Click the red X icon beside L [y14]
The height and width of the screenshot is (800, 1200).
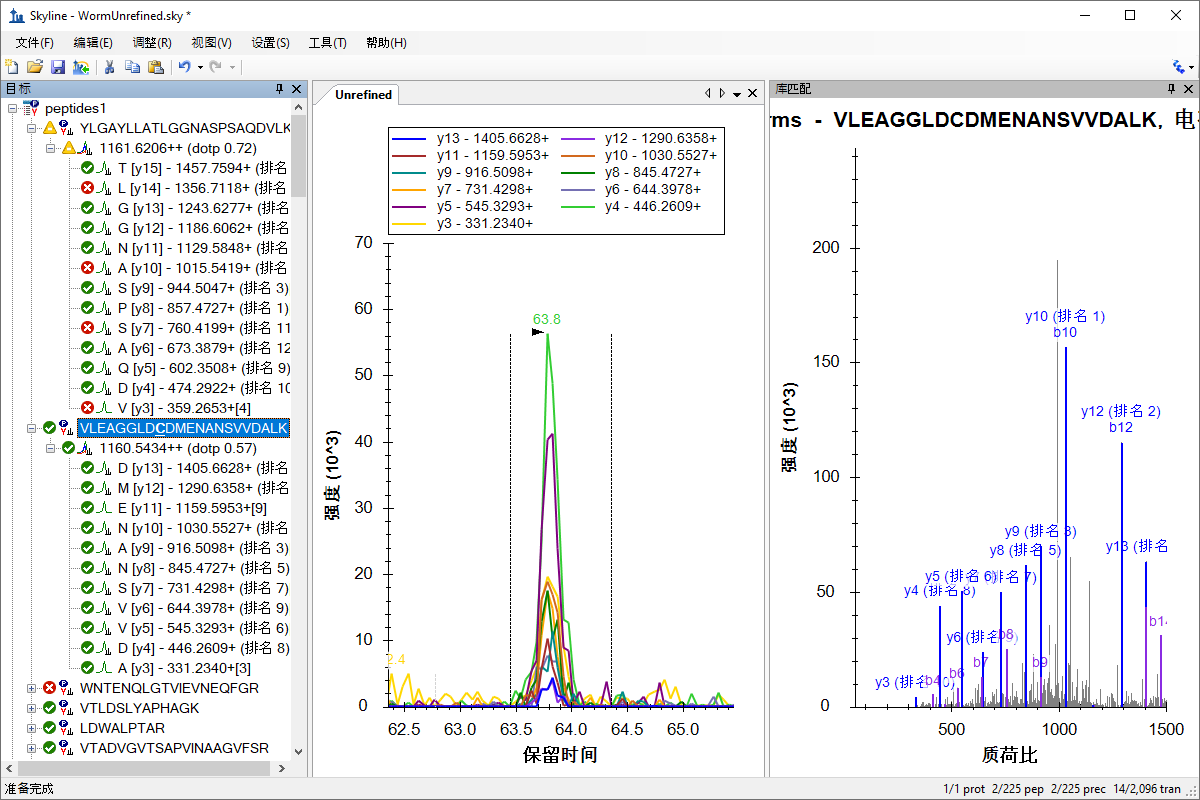87,188
